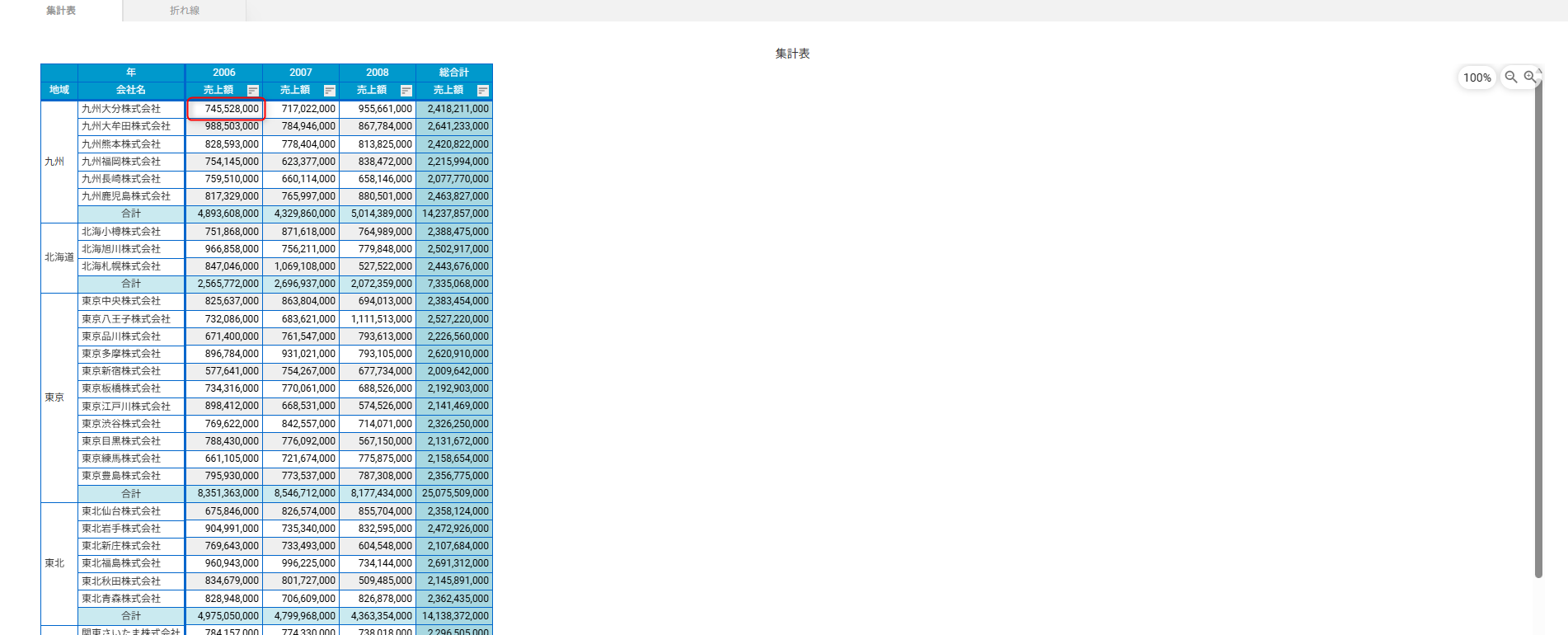Click the 地域 column header
This screenshot has height=635, width=1568.
[x=59, y=90]
